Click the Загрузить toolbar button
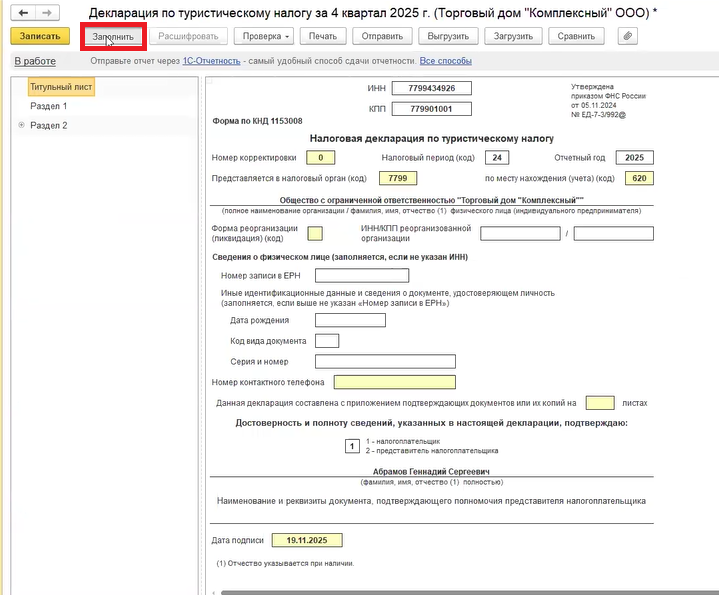 514,36
